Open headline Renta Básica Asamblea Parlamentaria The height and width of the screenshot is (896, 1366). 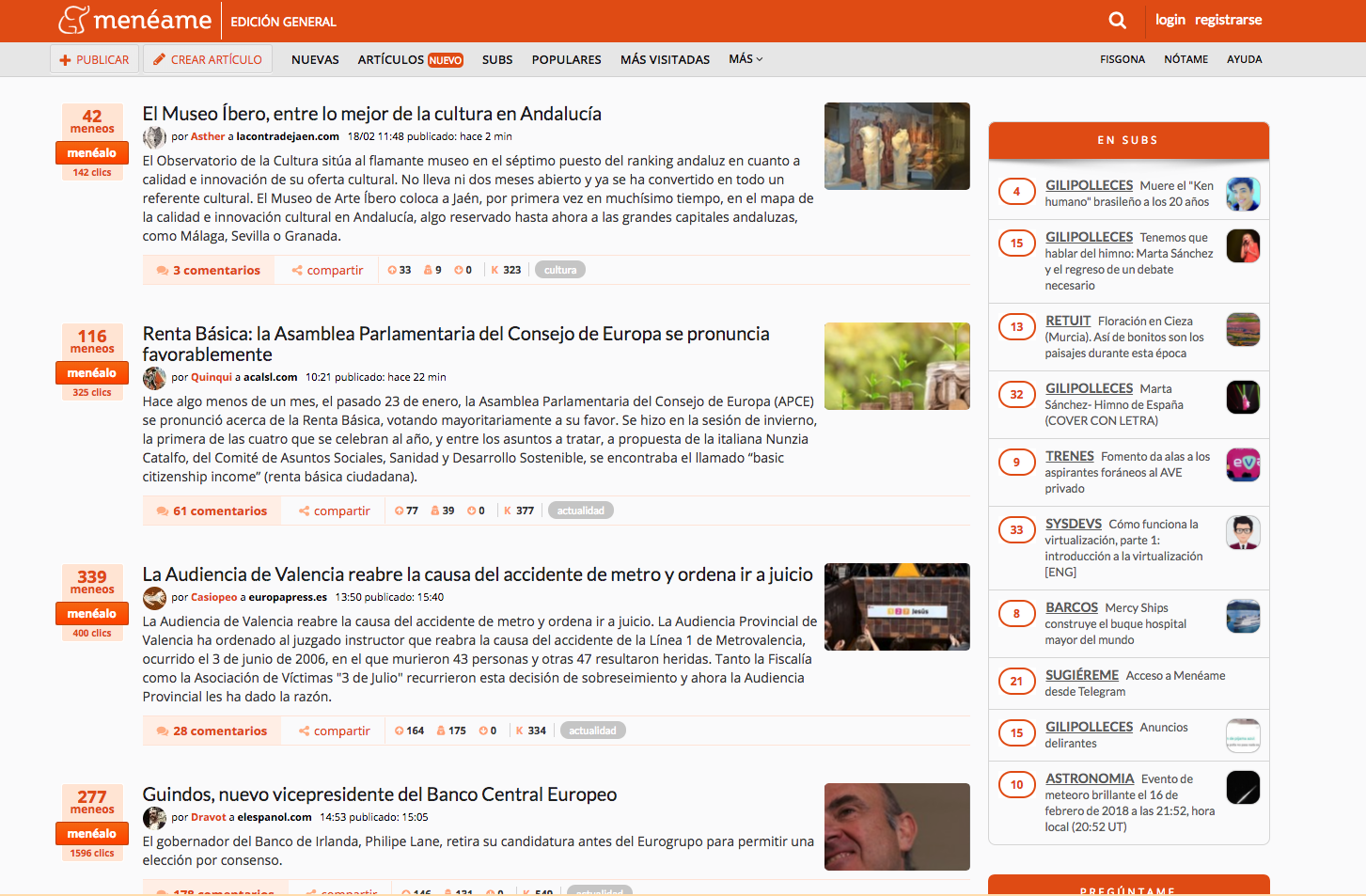(x=456, y=344)
